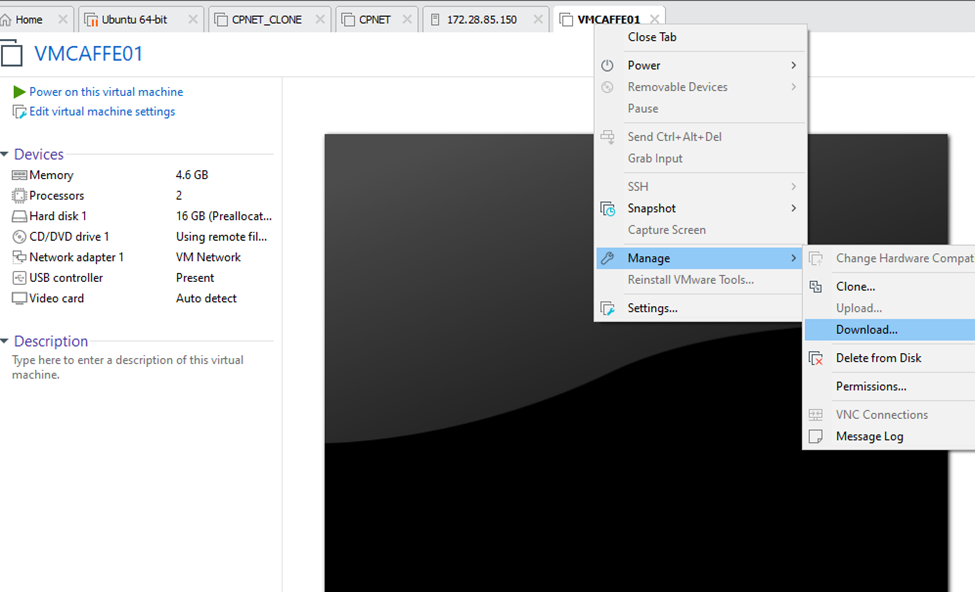Close the Ubuntu 64-bit tab
975x592 pixels.
[193, 20]
